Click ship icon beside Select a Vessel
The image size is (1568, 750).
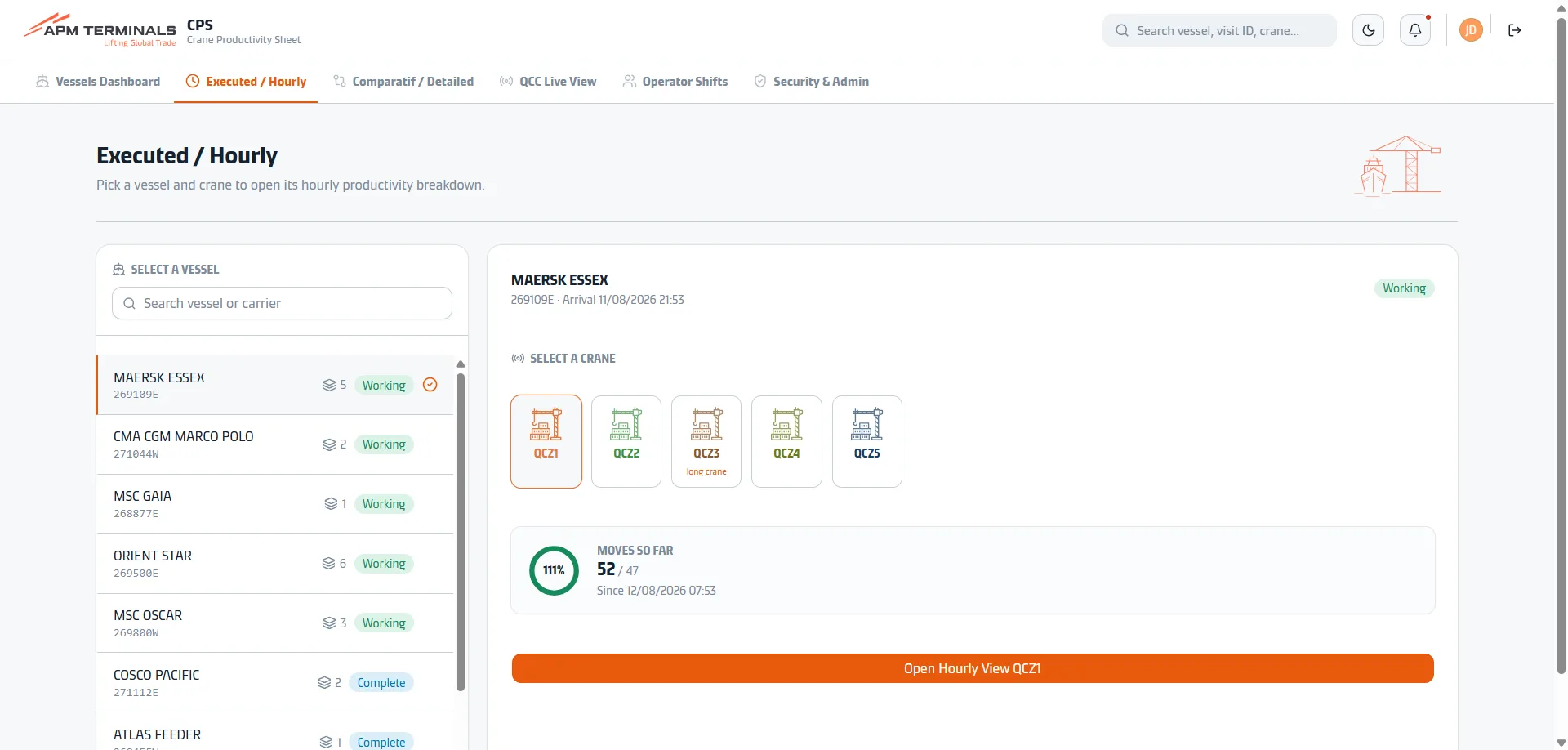(x=118, y=270)
